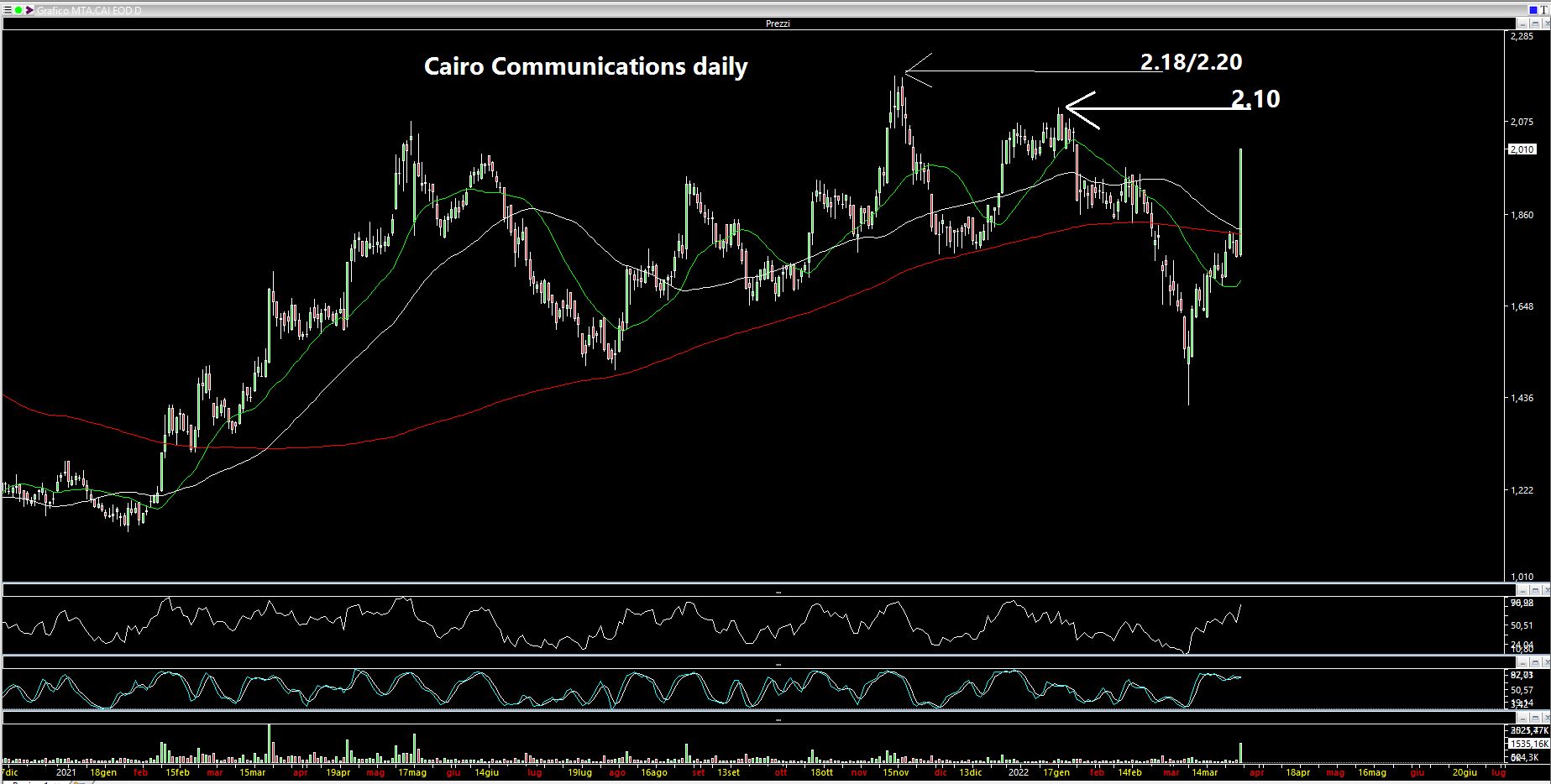1551x784 pixels.
Task: Click the 1,010 price axis label
Action: coord(1522,577)
